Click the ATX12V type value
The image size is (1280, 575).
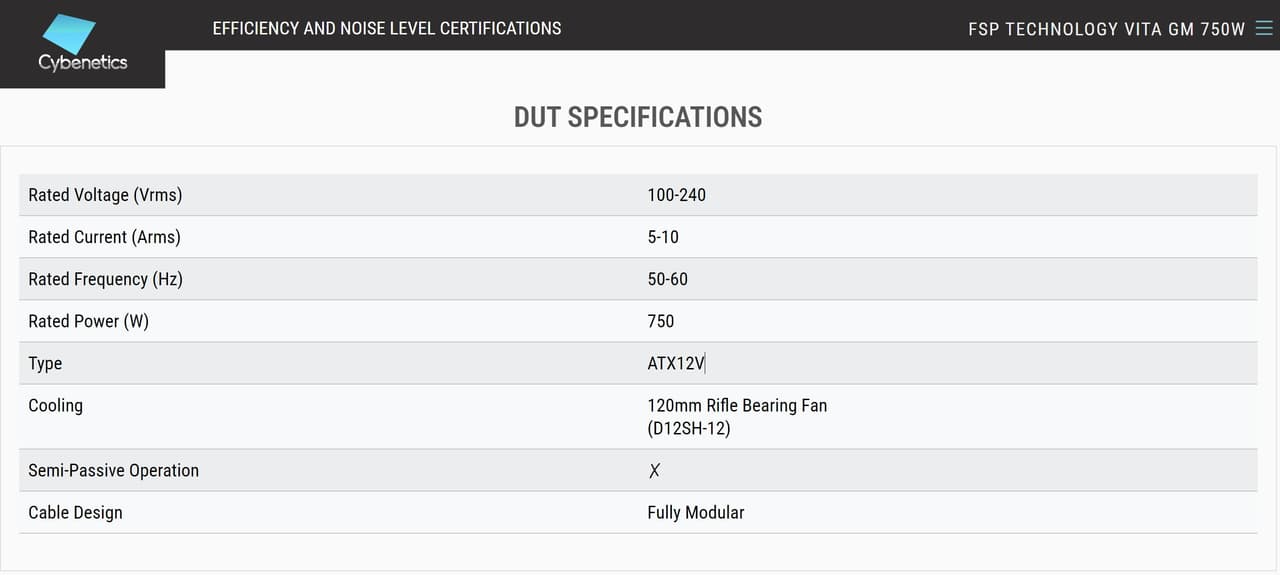[x=676, y=363]
